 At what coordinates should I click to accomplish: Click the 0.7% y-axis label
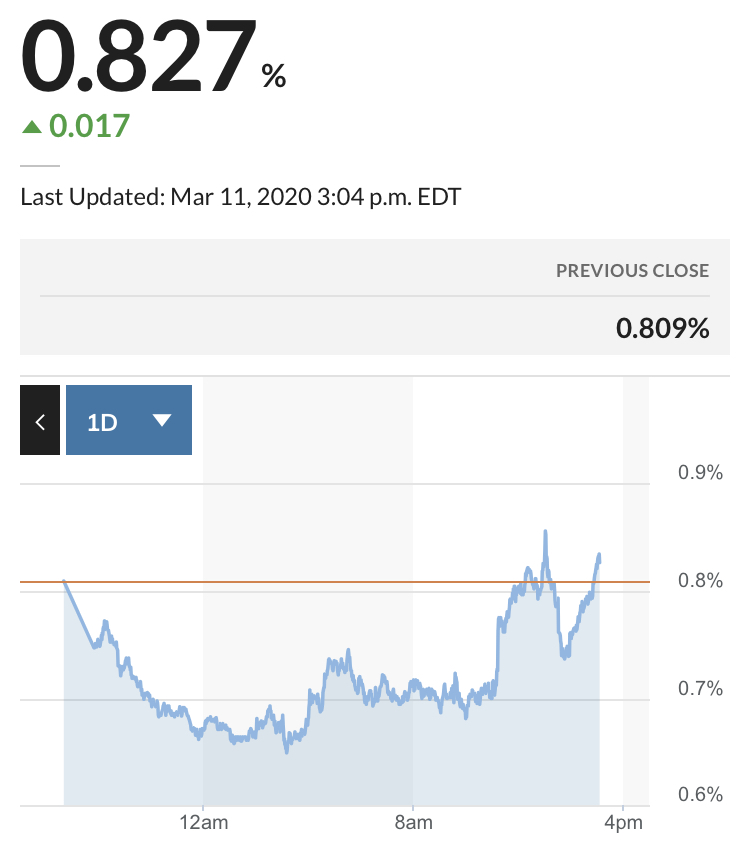pos(700,688)
